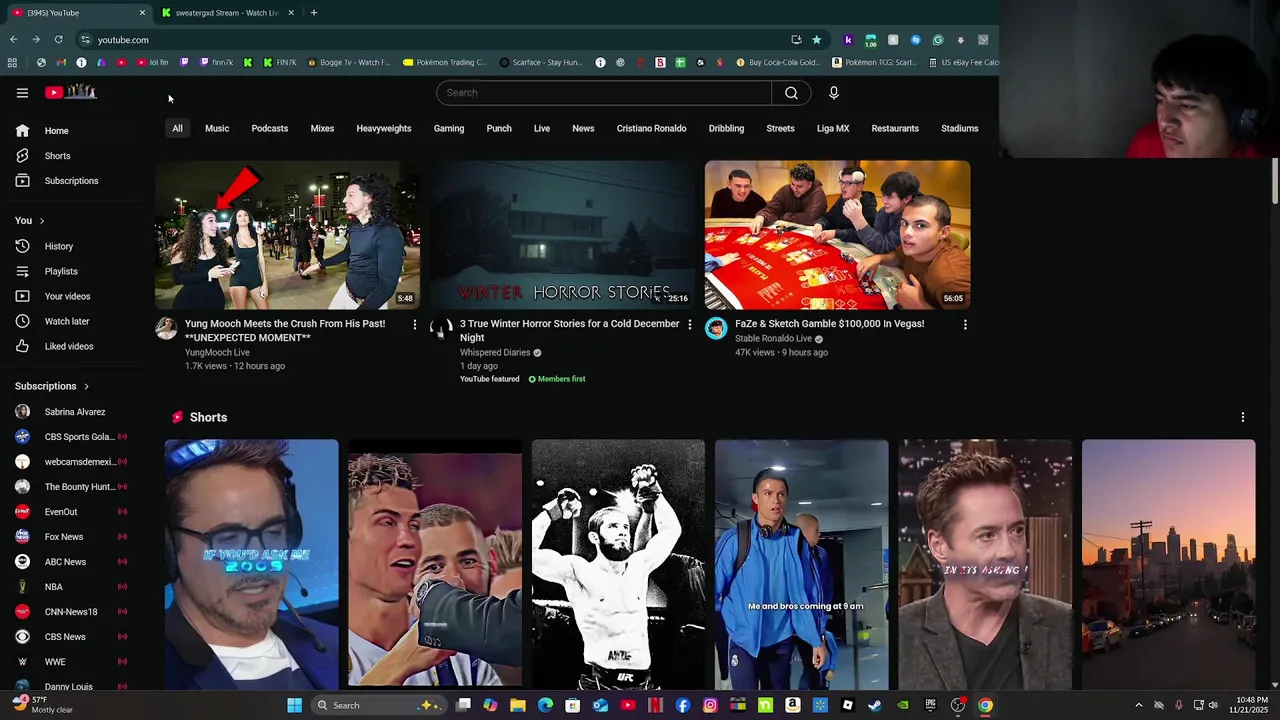Viewport: 1280px width, 720px height.
Task: Click the YouTube search input field
Action: (604, 93)
